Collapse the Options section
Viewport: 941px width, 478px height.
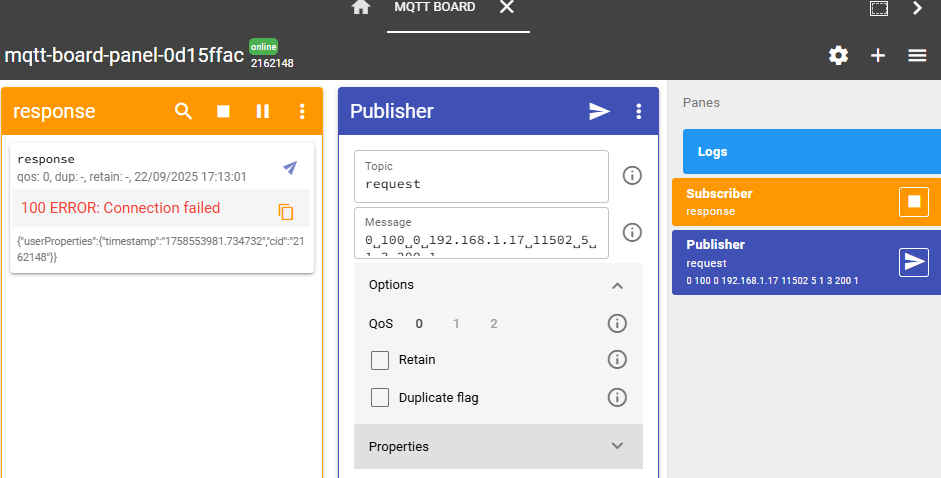pyautogui.click(x=617, y=285)
